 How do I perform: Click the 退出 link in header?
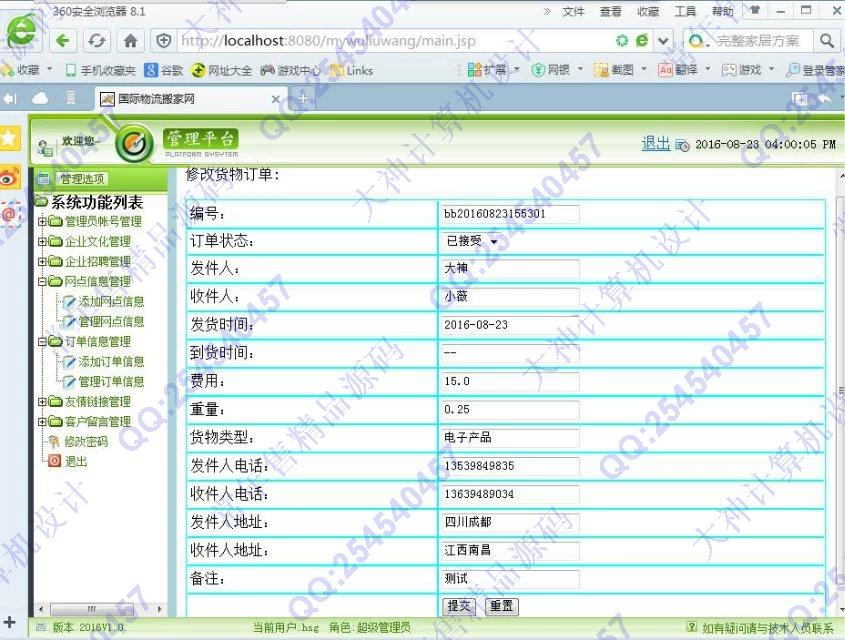pyautogui.click(x=656, y=144)
